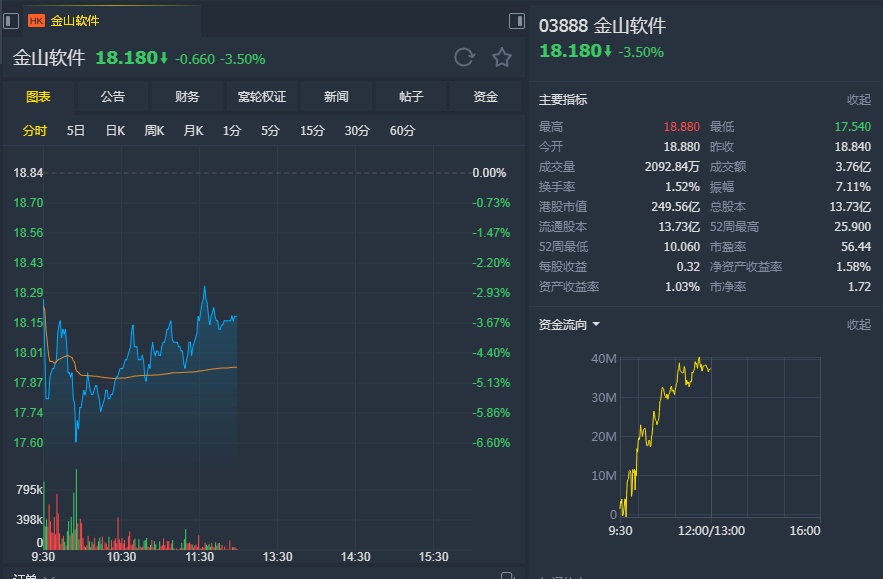Screen dimensions: 883x579
Task: Open the 财务 tab
Action: pos(187,97)
